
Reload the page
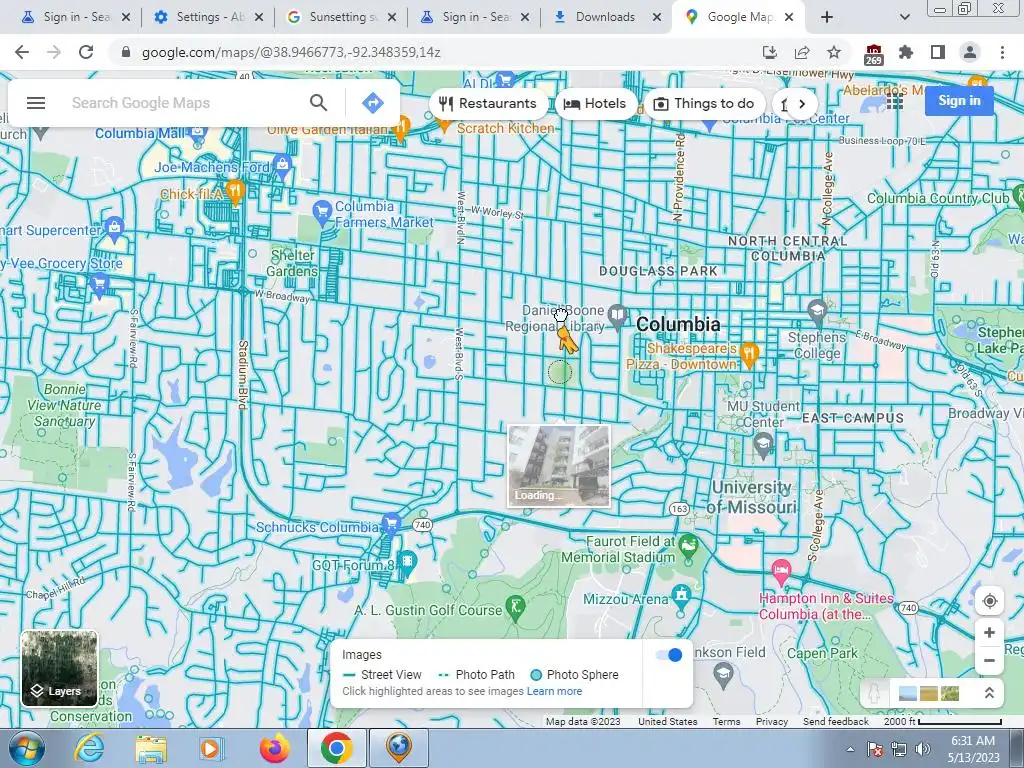[x=86, y=52]
